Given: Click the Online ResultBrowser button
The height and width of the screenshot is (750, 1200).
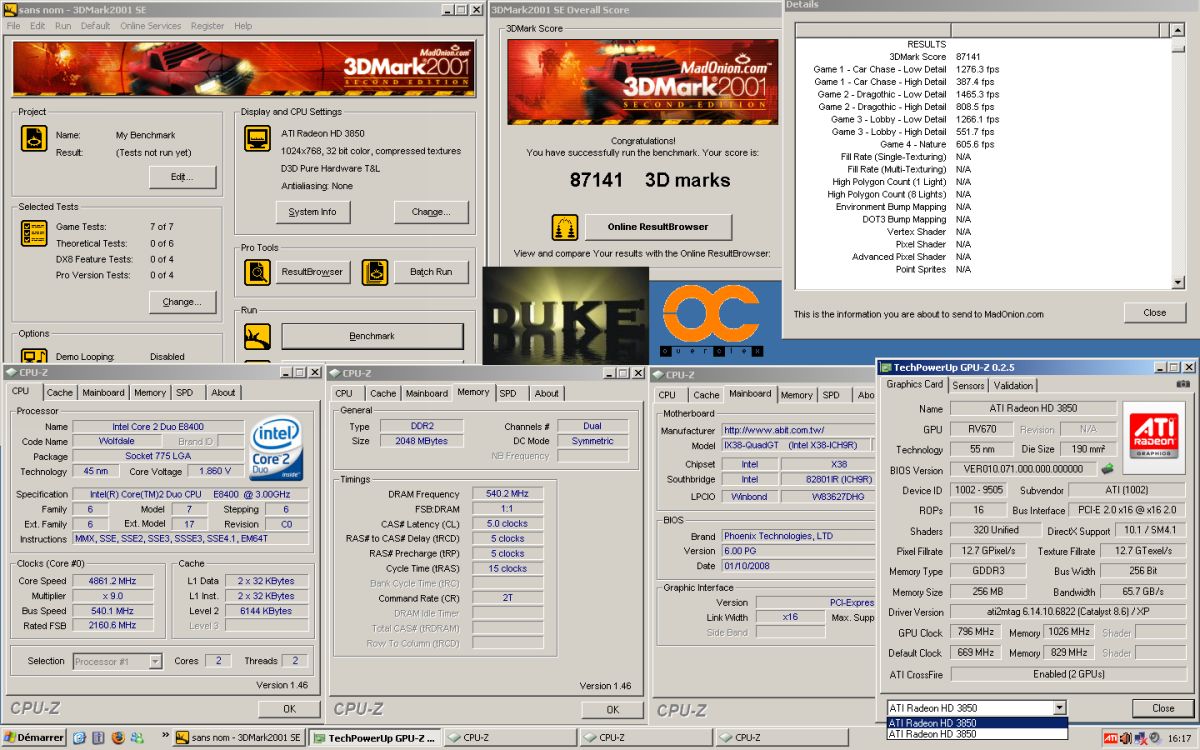Looking at the screenshot, I should [x=658, y=227].
